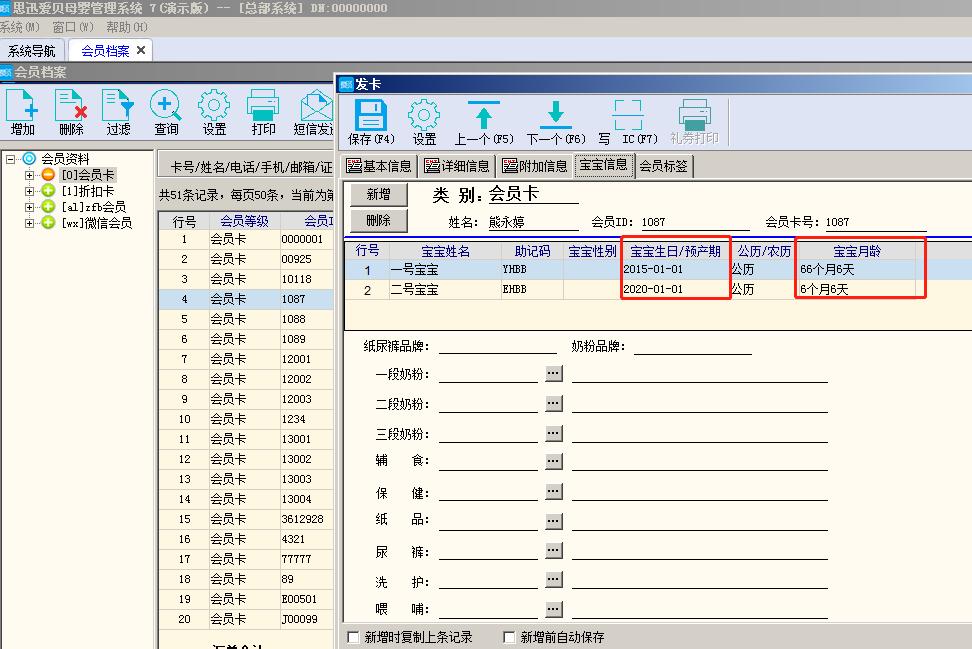Collapse the 会员资料 root node
Image resolution: width=972 pixels, height=649 pixels.
click(x=8, y=159)
